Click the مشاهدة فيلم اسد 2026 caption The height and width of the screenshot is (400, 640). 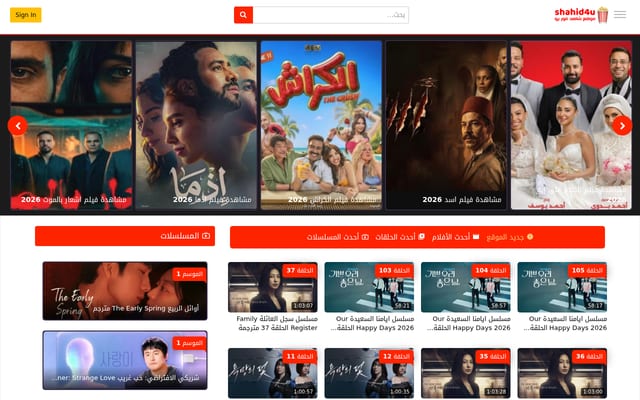[x=462, y=200]
